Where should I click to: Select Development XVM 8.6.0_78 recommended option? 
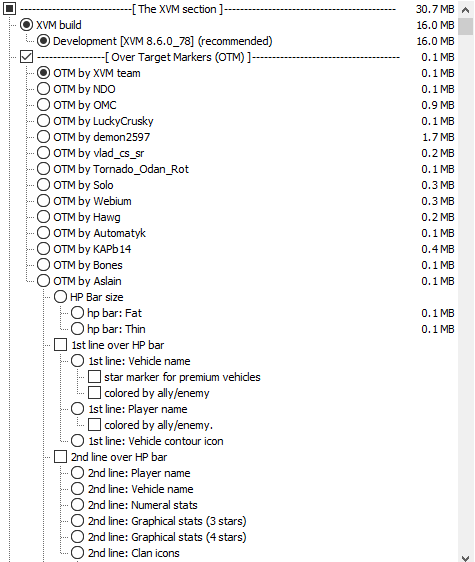click(43, 41)
